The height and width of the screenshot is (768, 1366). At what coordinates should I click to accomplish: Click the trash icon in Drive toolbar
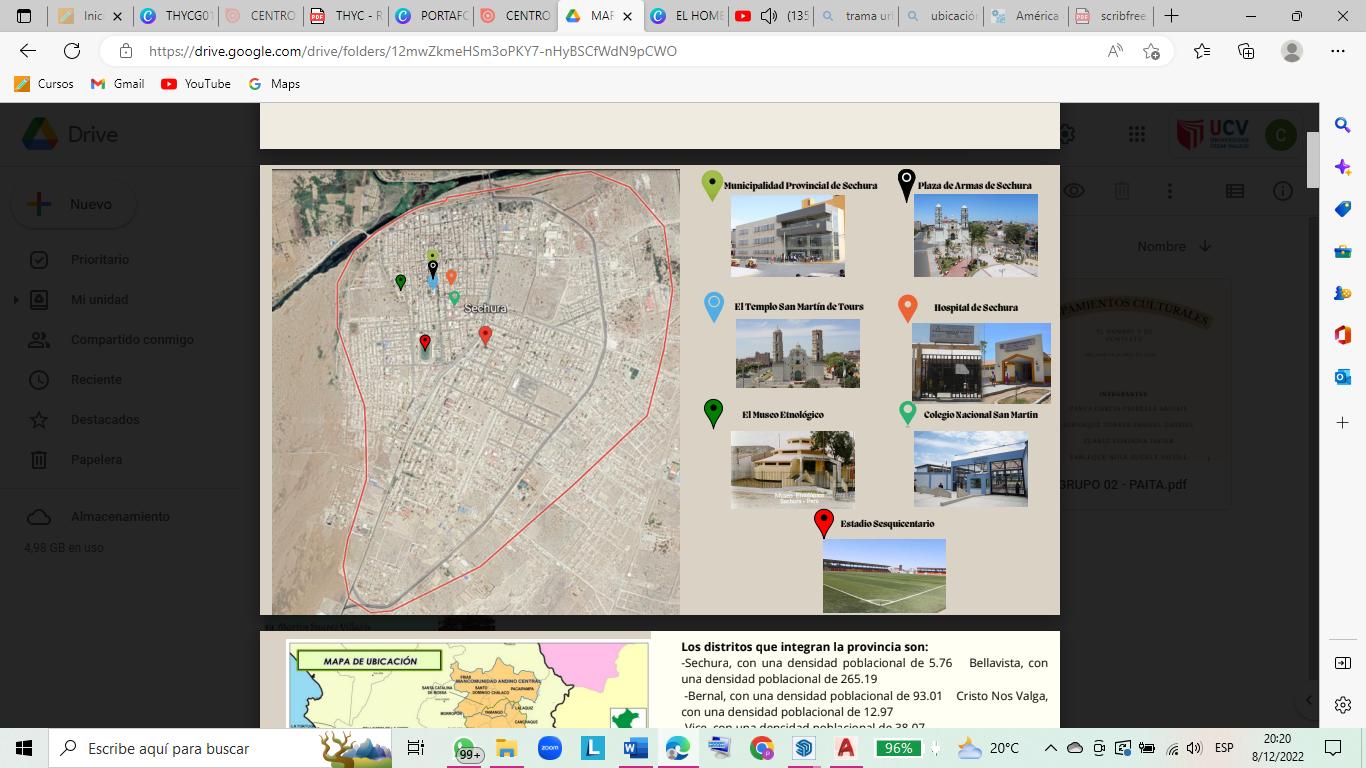1122,191
